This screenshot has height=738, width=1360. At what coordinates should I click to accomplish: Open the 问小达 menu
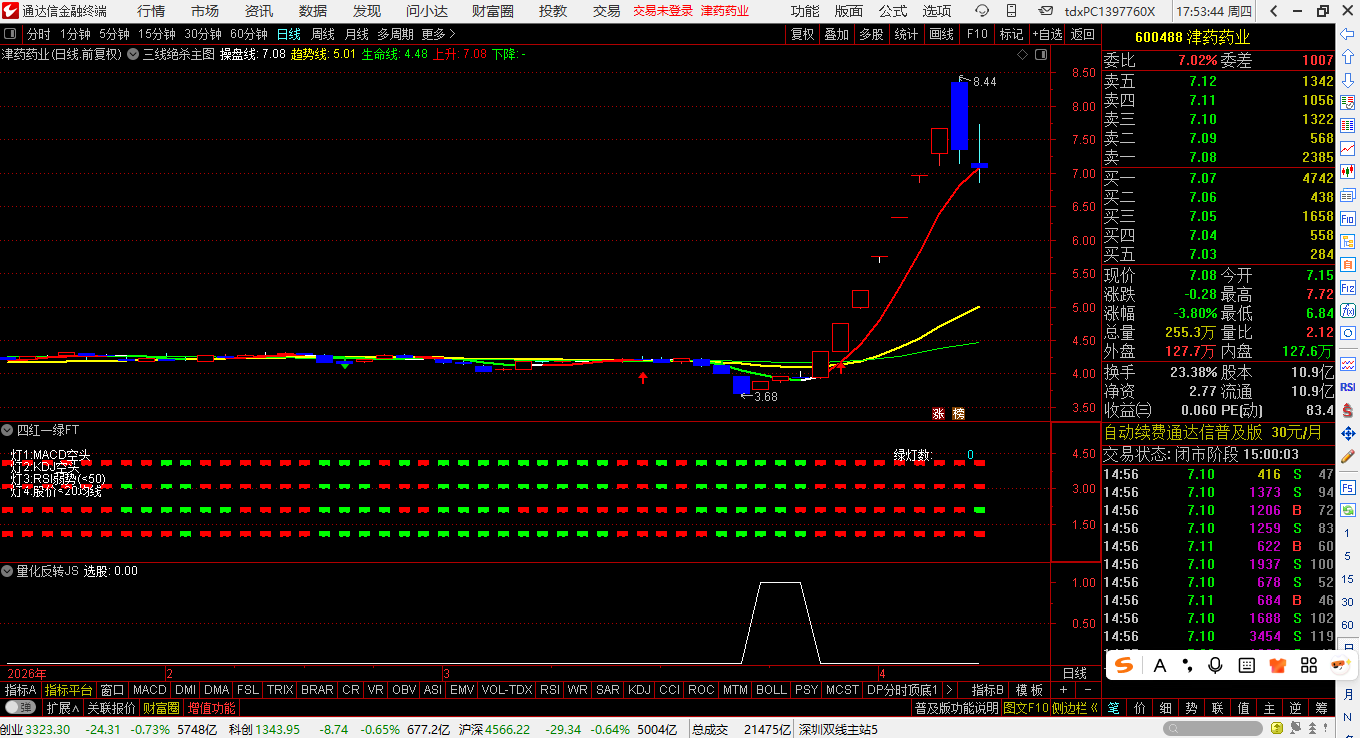click(427, 11)
